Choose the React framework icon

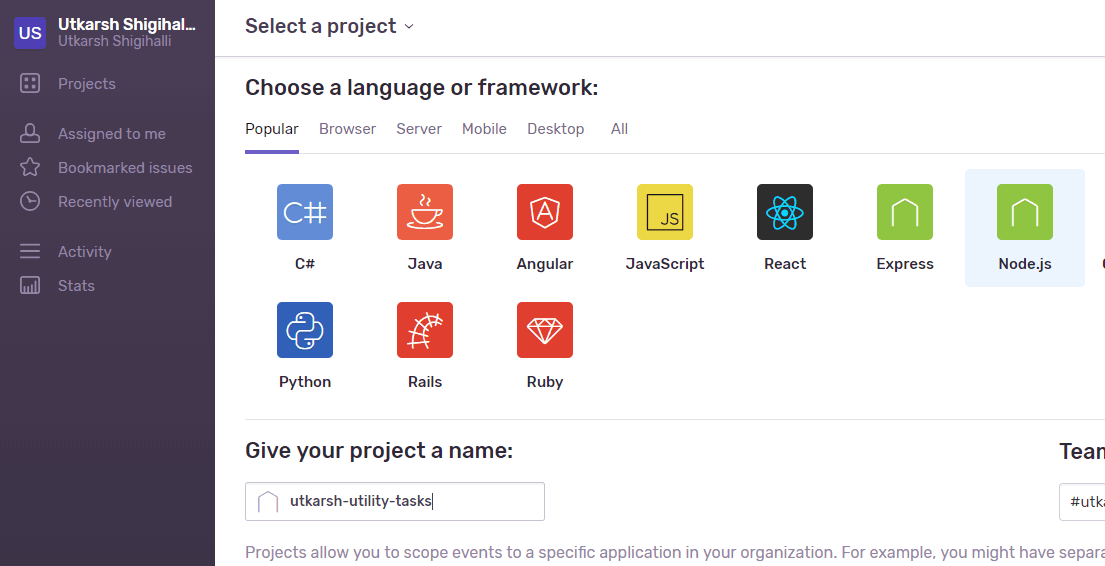[x=784, y=212]
